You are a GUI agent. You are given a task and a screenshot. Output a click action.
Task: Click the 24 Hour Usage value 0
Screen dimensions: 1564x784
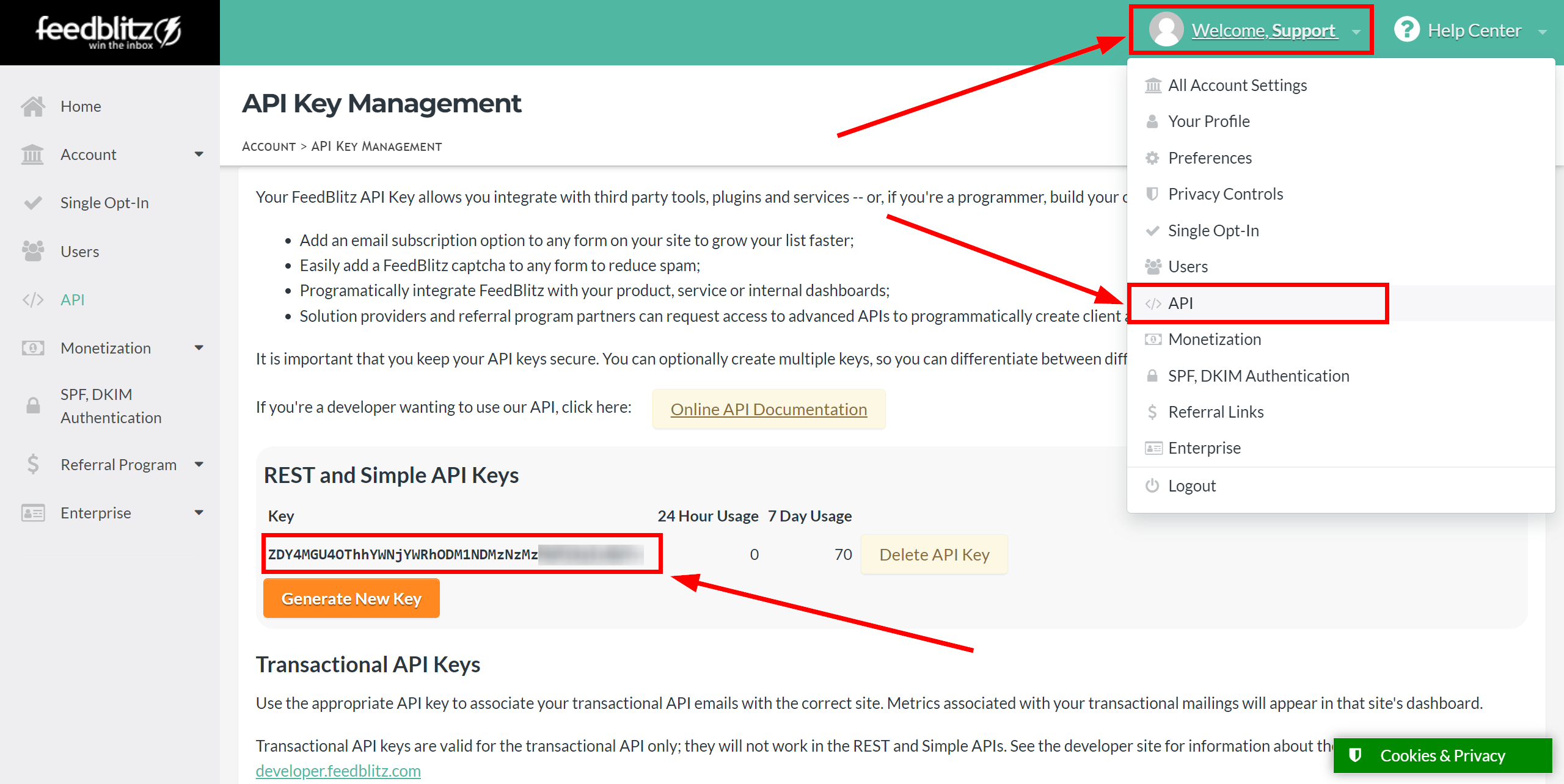pos(755,554)
